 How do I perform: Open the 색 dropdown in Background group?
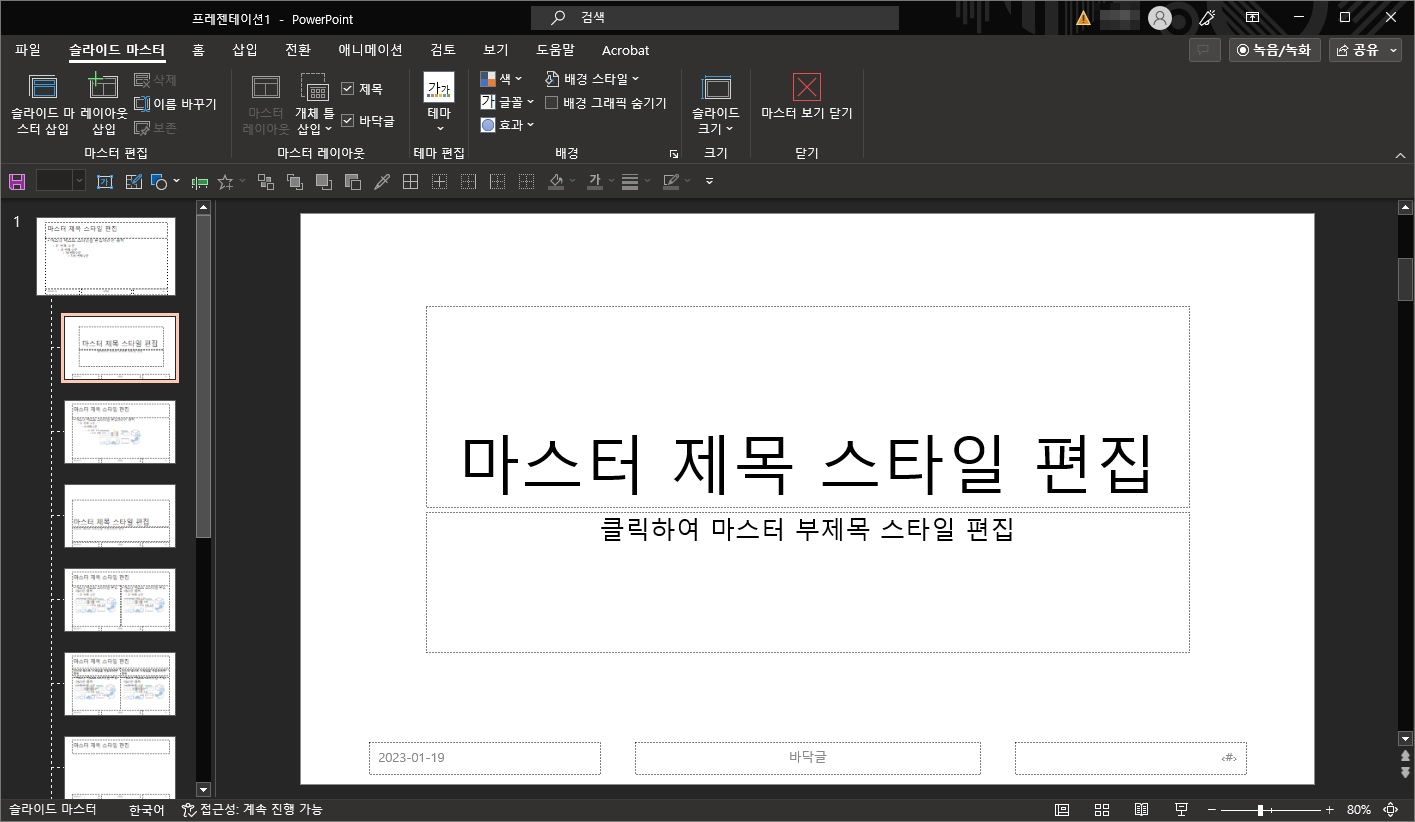point(501,78)
